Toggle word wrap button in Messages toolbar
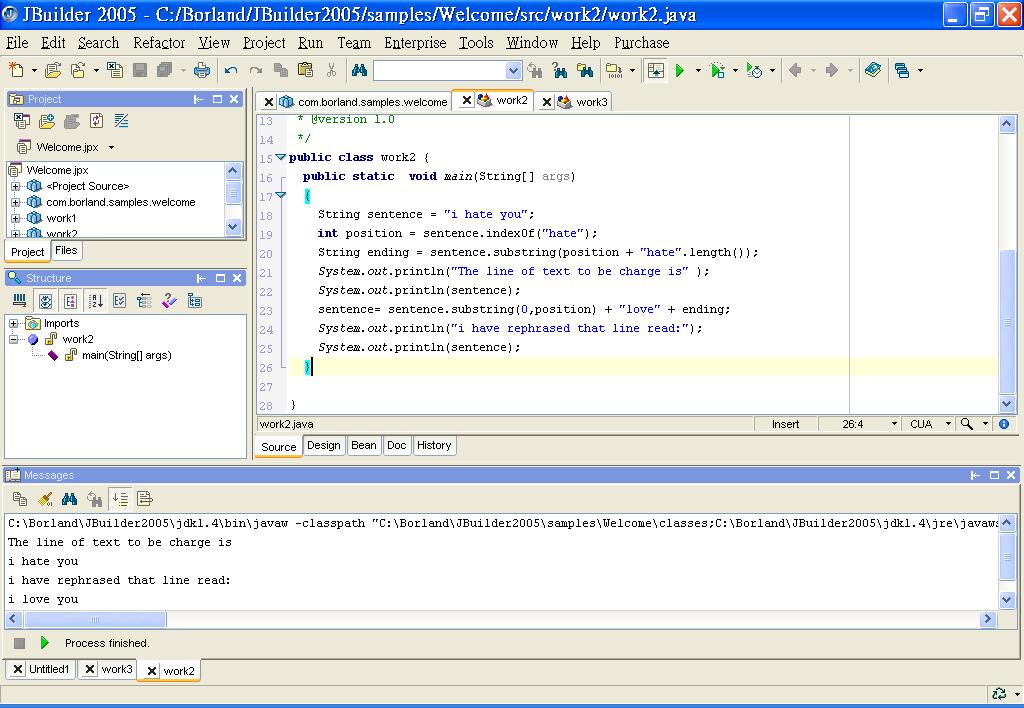The width and height of the screenshot is (1024, 708). pos(144,499)
